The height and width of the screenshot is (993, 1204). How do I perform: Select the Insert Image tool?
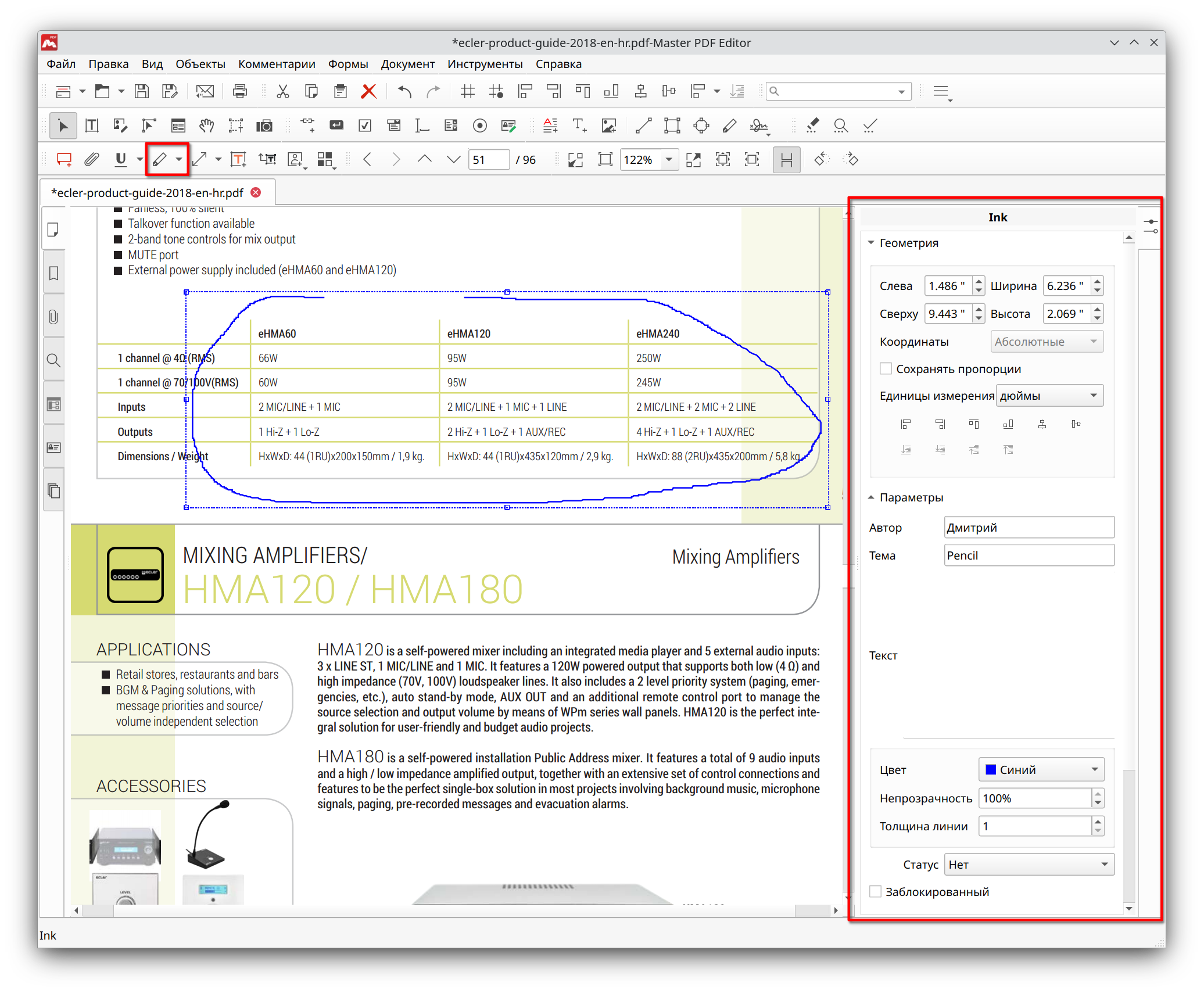pos(608,126)
